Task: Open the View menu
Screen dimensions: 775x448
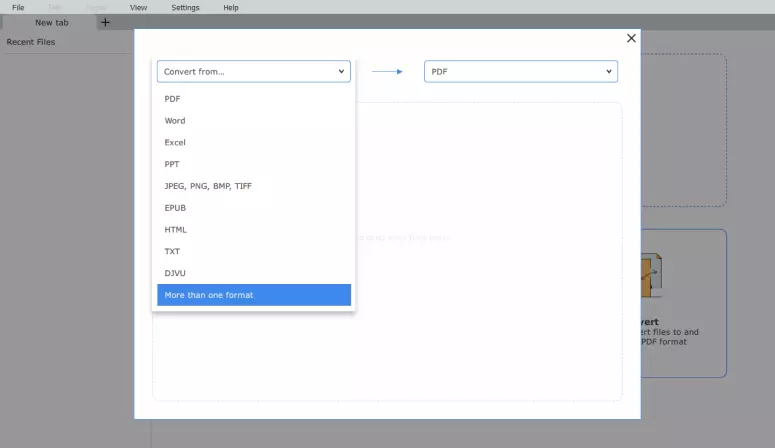Action: [138, 7]
